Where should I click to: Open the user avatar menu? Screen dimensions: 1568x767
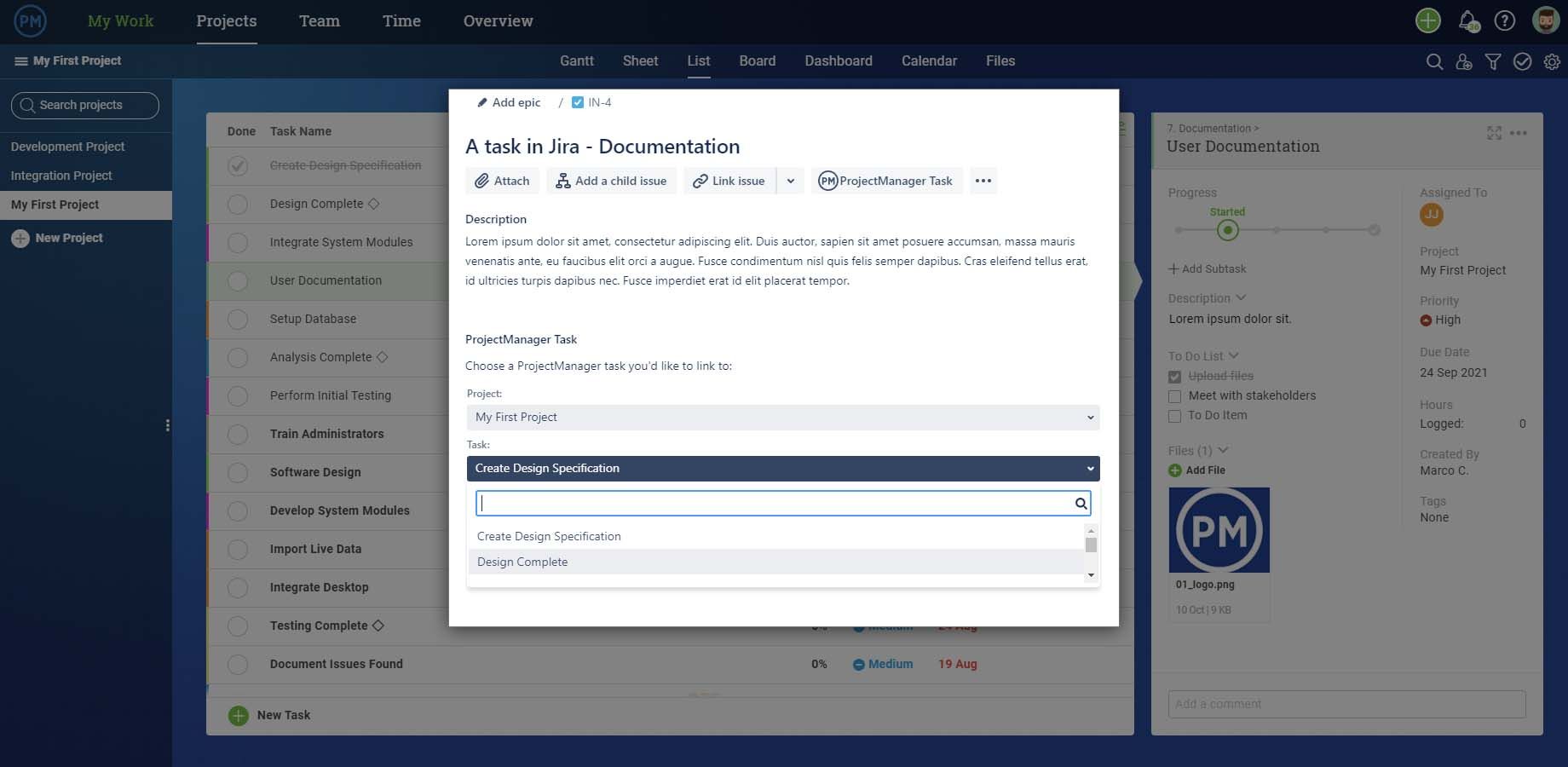coord(1546,20)
